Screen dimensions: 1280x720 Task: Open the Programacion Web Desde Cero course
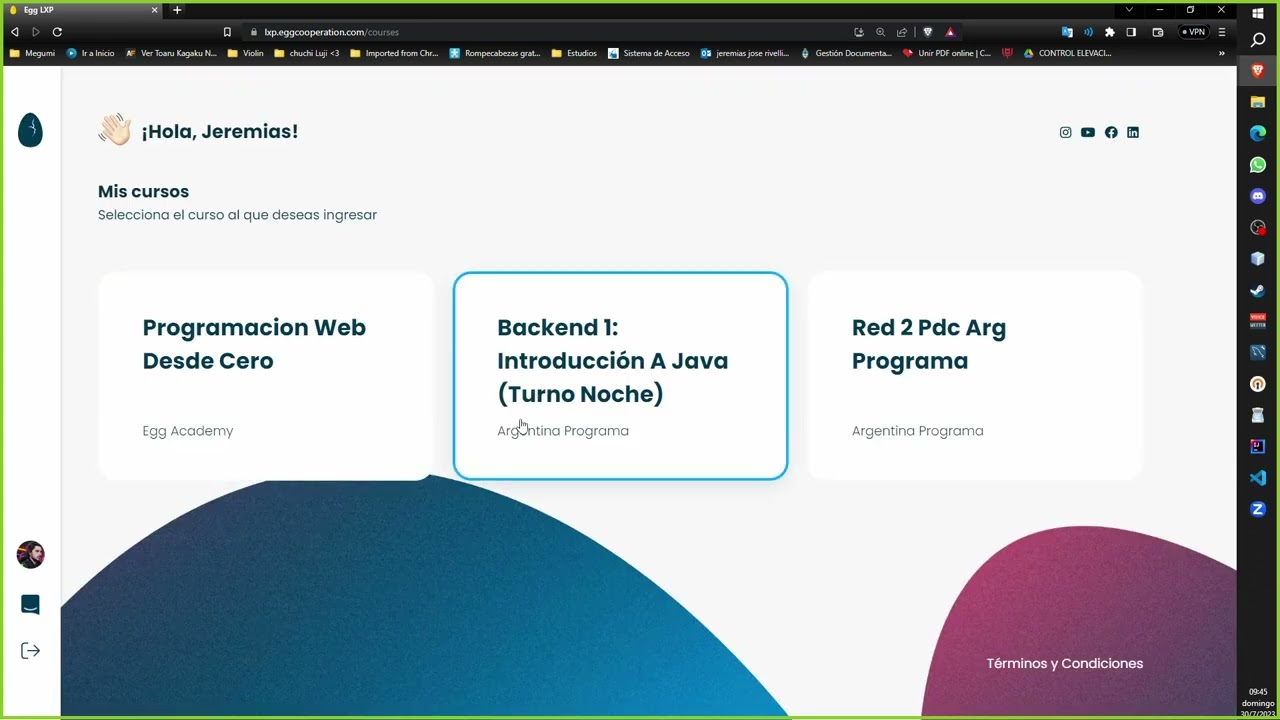tap(265, 376)
